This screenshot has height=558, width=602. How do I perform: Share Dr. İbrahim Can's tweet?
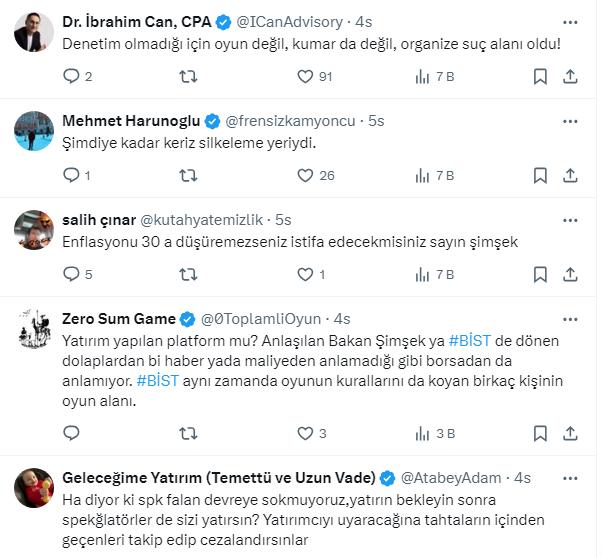click(x=570, y=76)
